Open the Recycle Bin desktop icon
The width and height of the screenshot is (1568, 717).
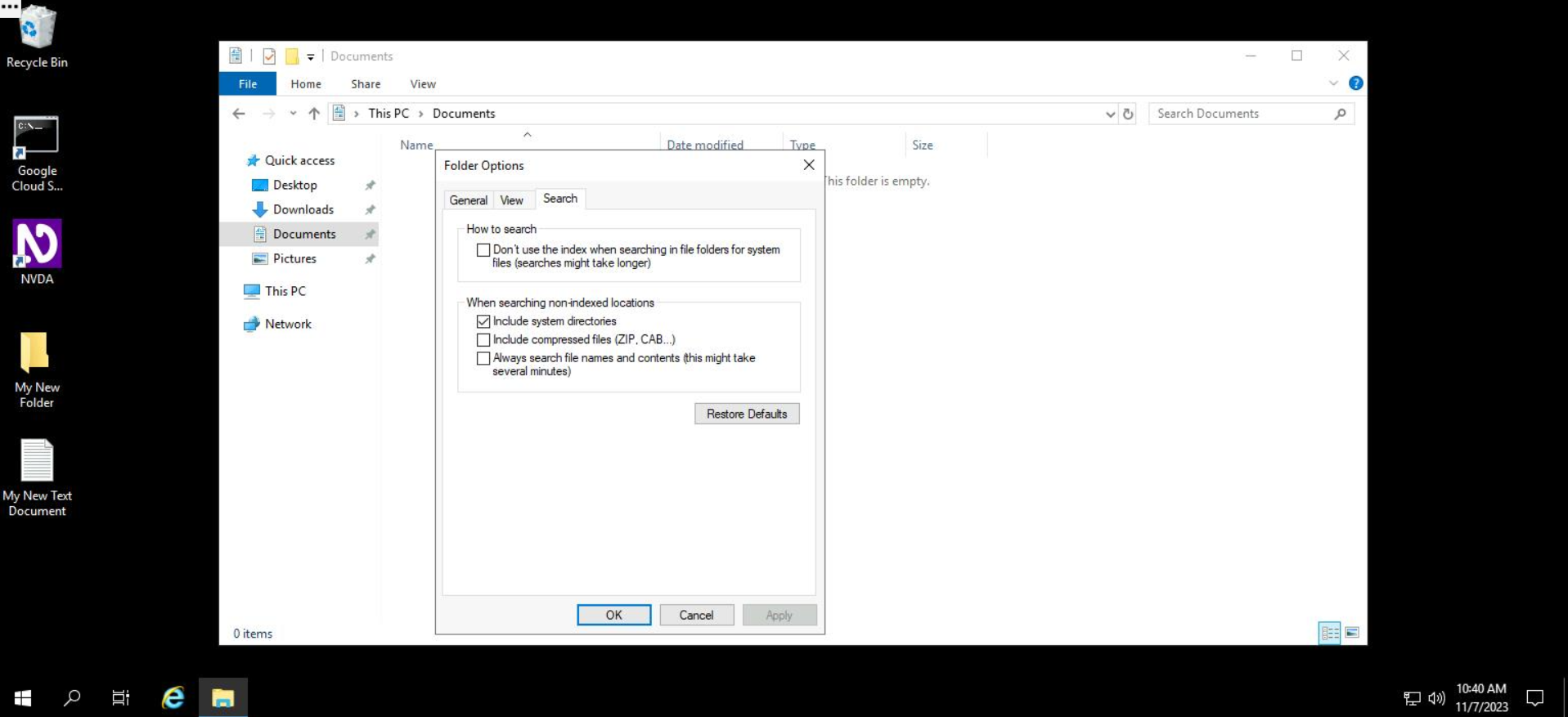[37, 37]
